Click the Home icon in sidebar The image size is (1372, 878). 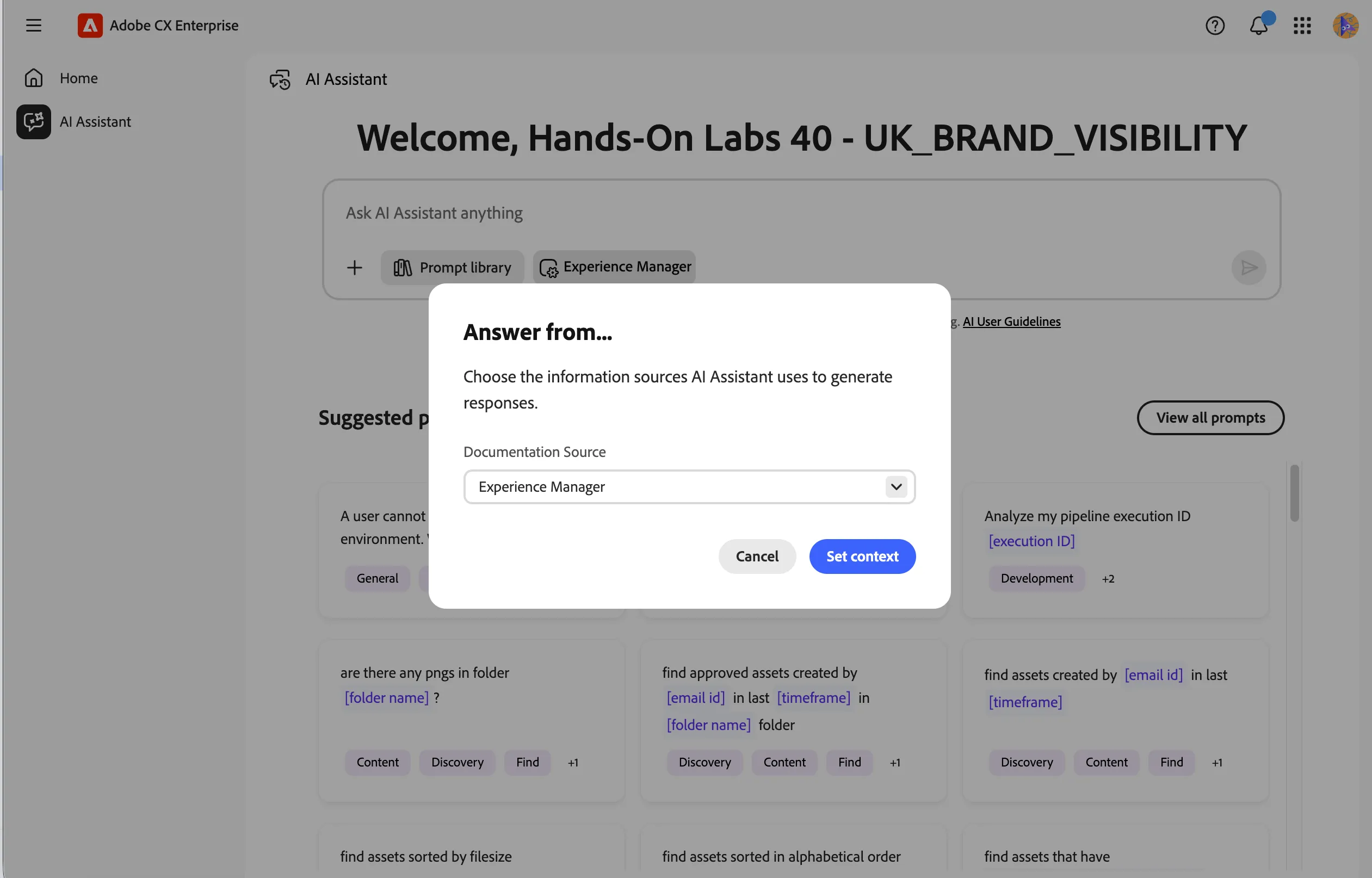pyautogui.click(x=34, y=78)
